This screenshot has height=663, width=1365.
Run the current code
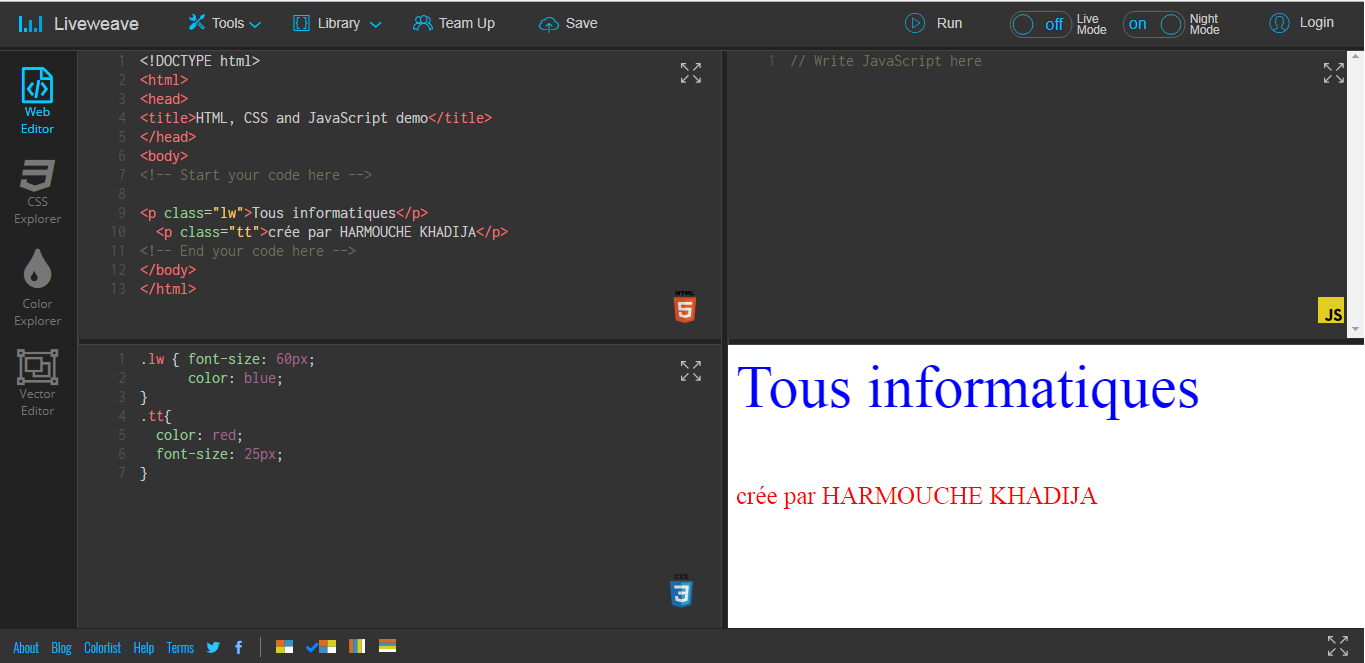pyautogui.click(x=933, y=23)
